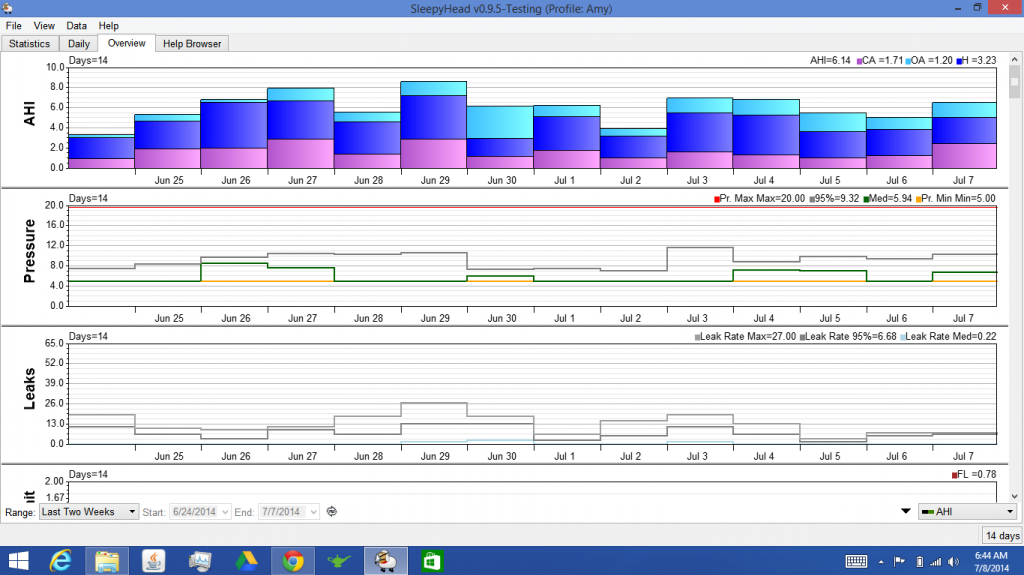Switch to the Daily tab
The image size is (1024, 575).
coord(78,44)
